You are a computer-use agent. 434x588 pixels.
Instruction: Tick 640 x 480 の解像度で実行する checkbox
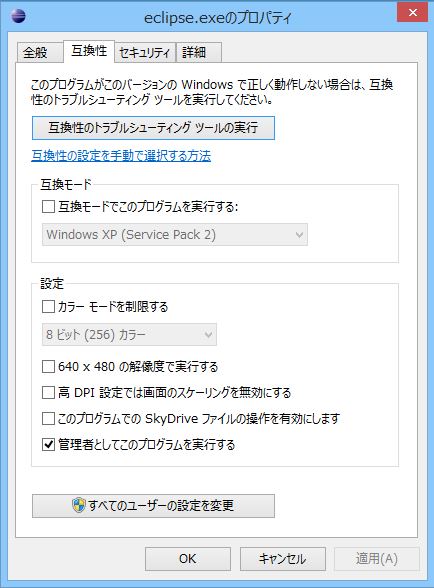tap(48, 366)
